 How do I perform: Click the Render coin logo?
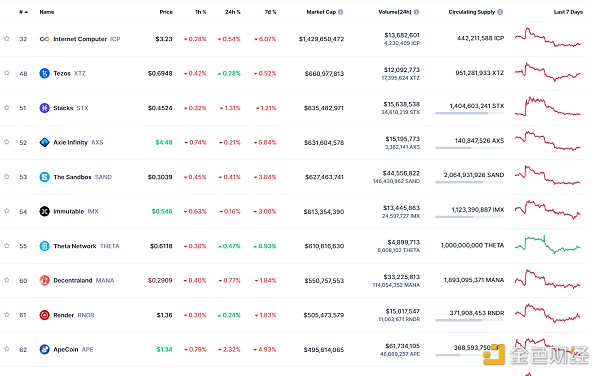44,315
